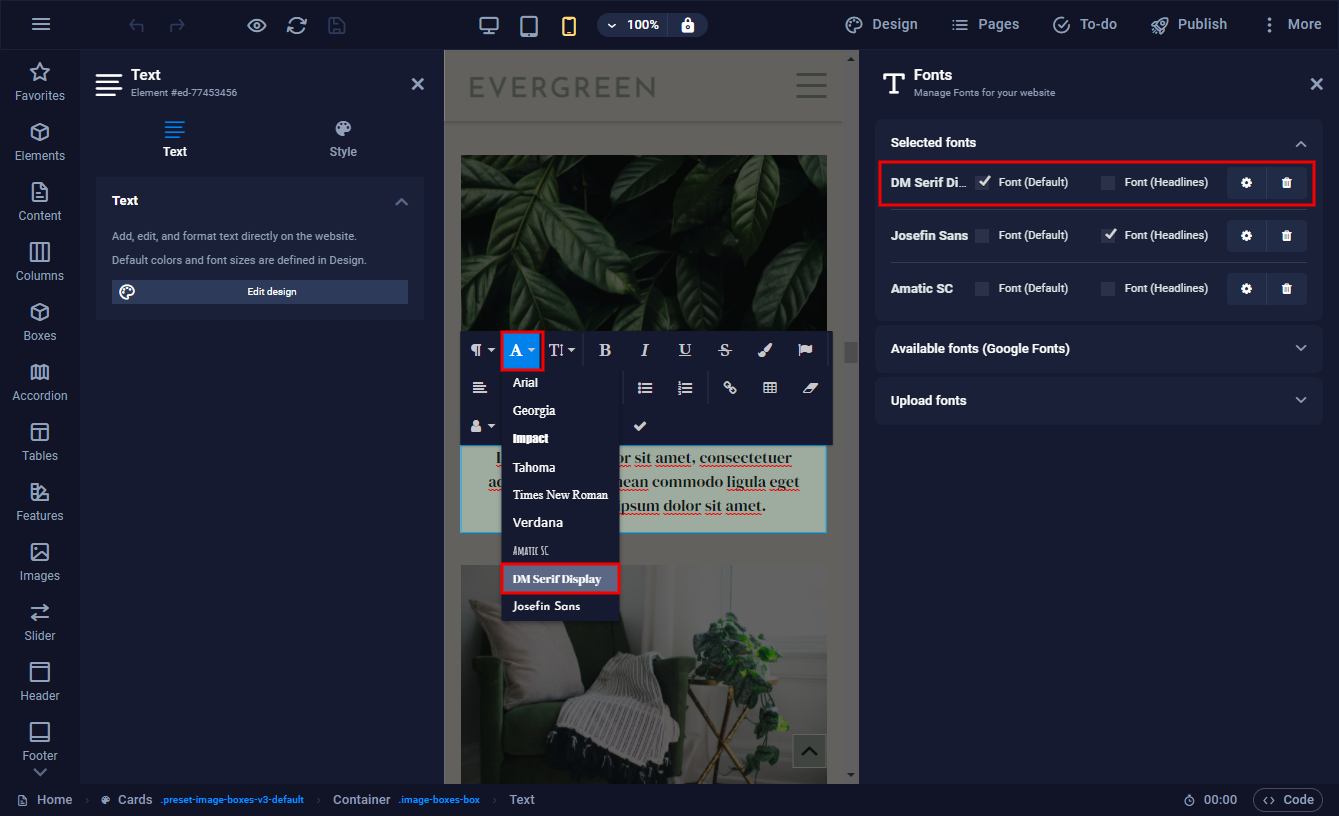Insert a link using the chain icon
1339x816 pixels.
[x=730, y=388]
